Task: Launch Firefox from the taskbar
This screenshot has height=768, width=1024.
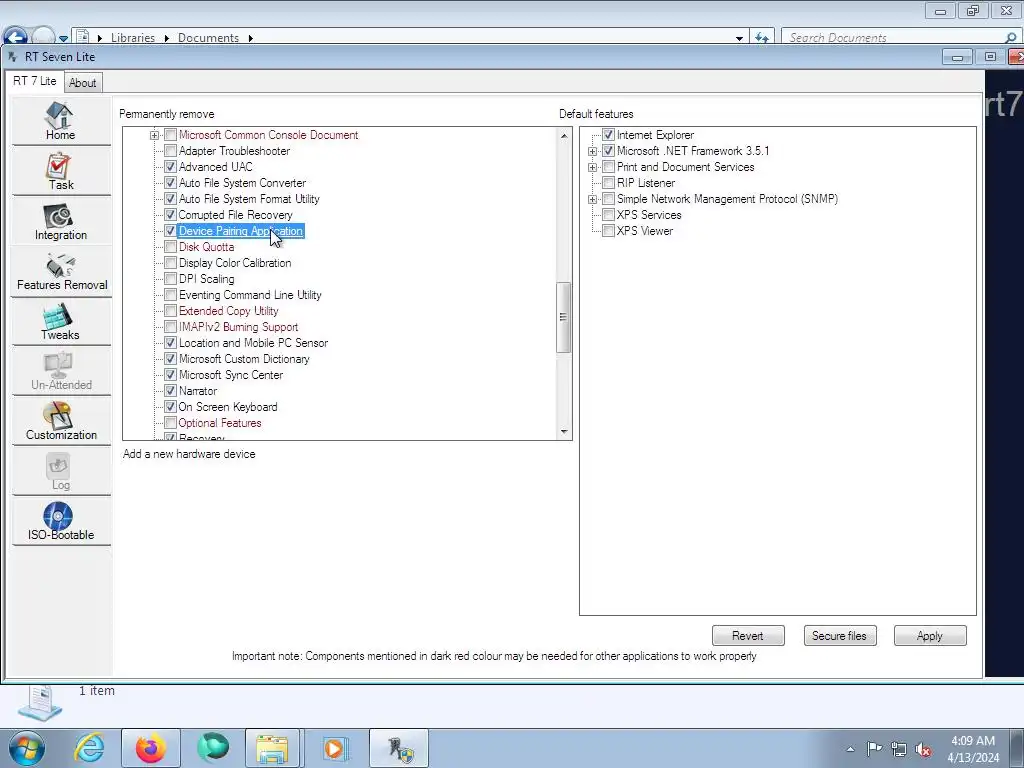Action: tap(151, 748)
